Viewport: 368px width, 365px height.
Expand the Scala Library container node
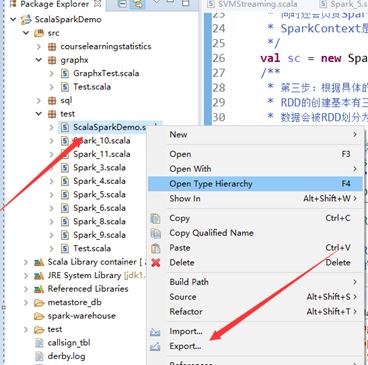[26, 262]
